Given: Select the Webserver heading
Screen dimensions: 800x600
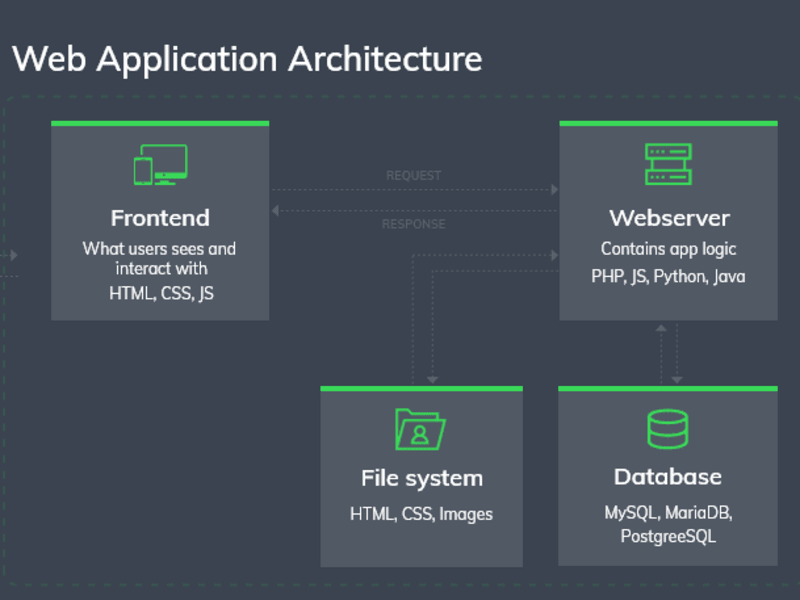Looking at the screenshot, I should click(669, 218).
